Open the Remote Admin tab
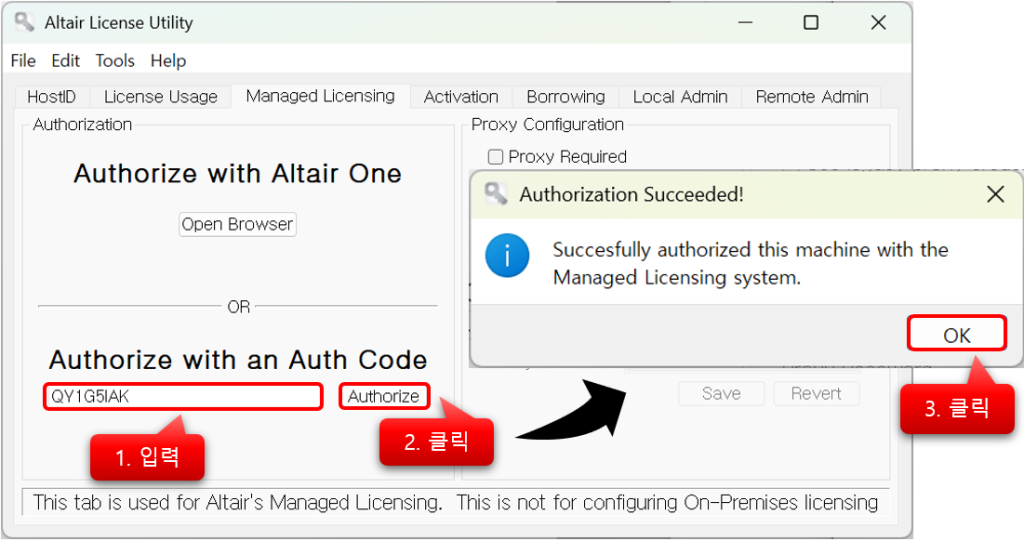 tap(812, 97)
